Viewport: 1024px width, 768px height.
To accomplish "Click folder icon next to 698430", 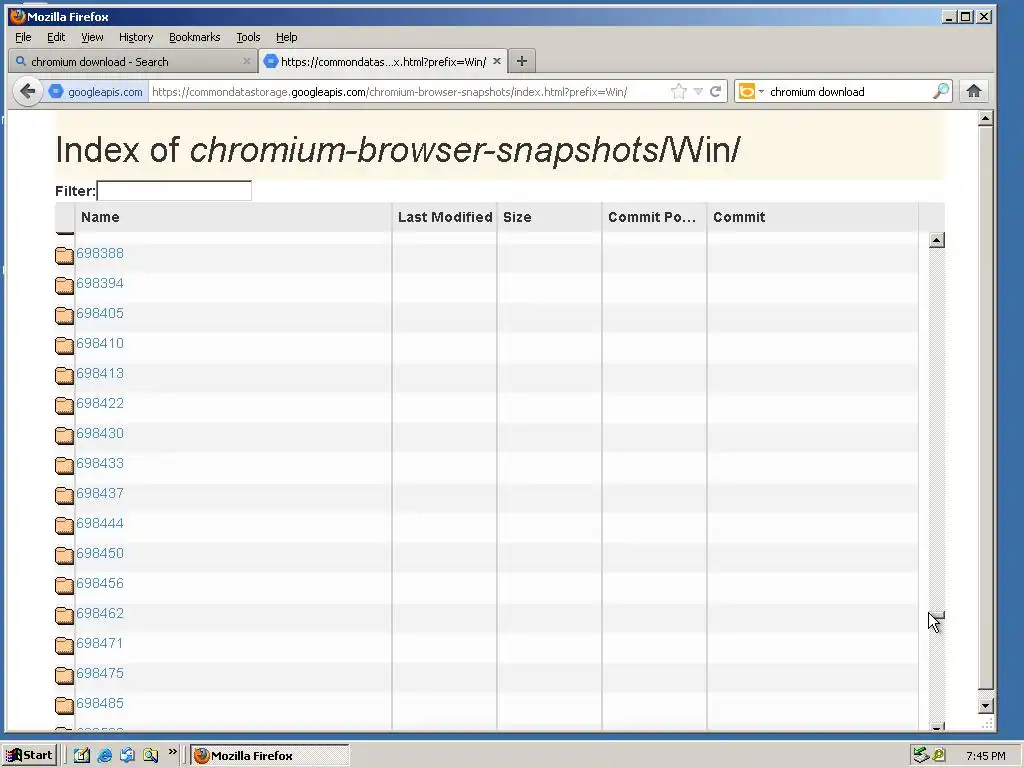I will tap(64, 435).
